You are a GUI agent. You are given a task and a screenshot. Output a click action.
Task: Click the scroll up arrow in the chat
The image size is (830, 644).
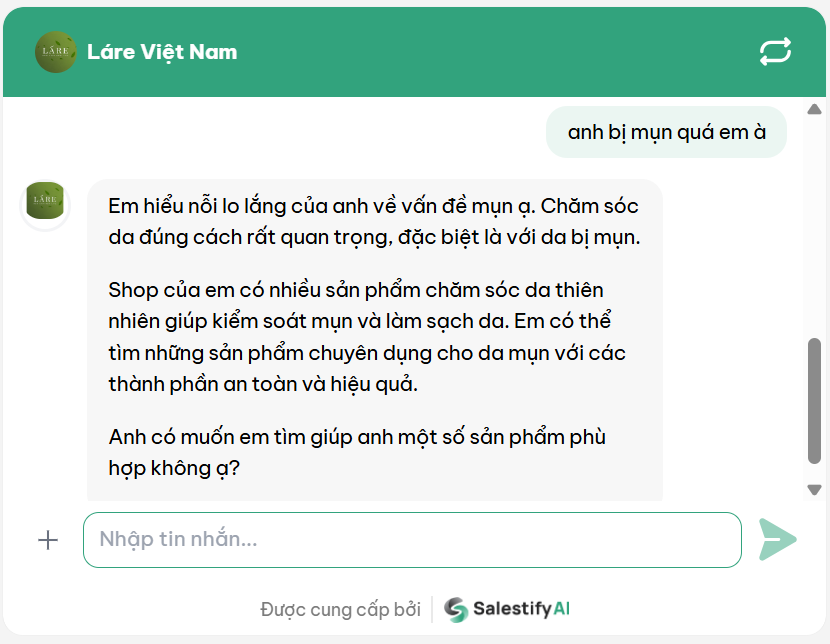coord(814,109)
